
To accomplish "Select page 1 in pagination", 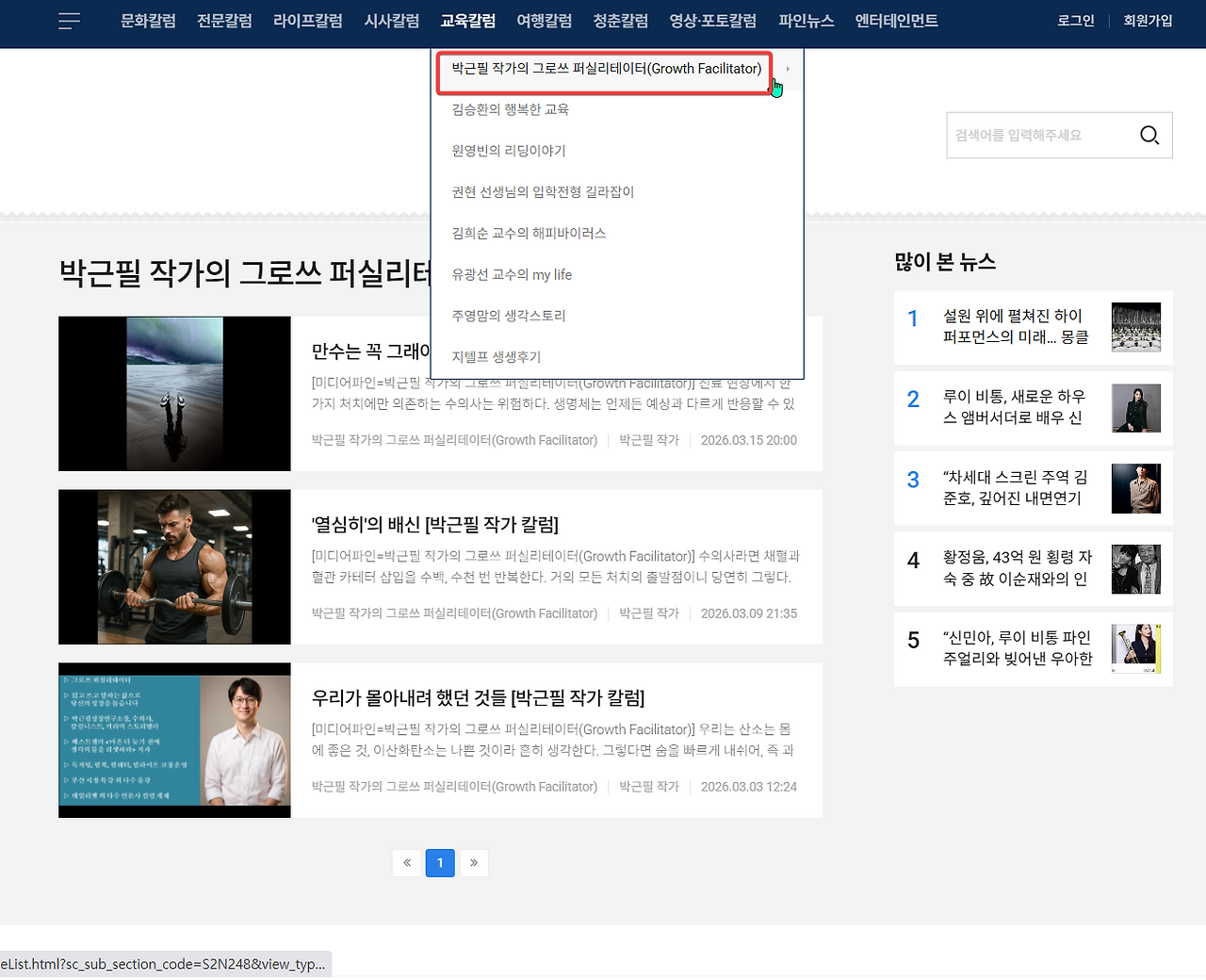I will pos(440,862).
